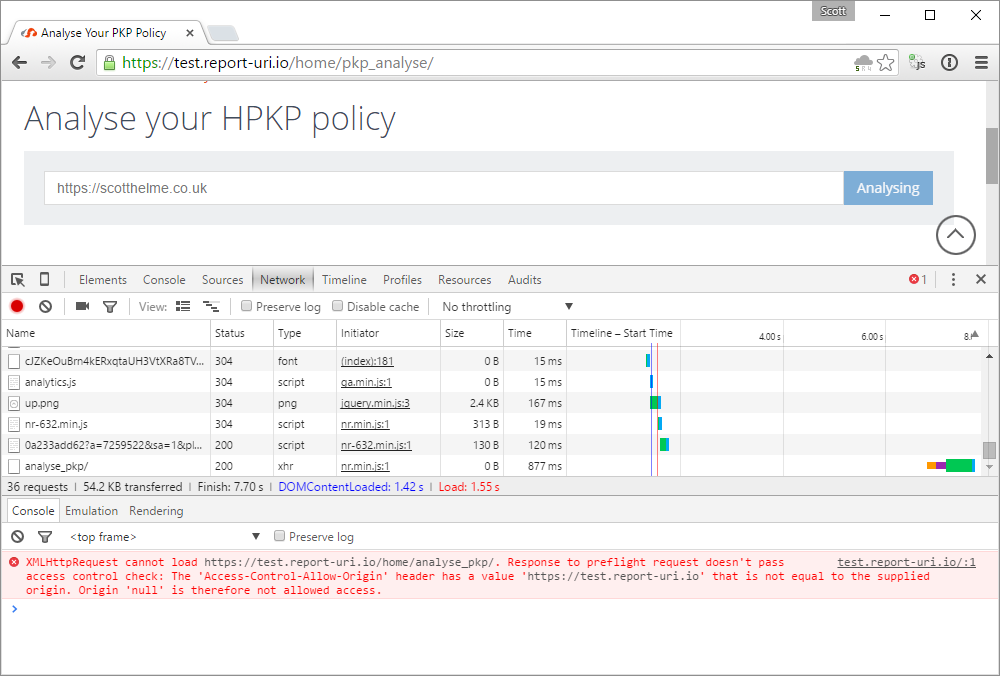This screenshot has width=1000, height=676.
Task: Follow the test.report-uri.io/:1 error link
Action: click(905, 561)
